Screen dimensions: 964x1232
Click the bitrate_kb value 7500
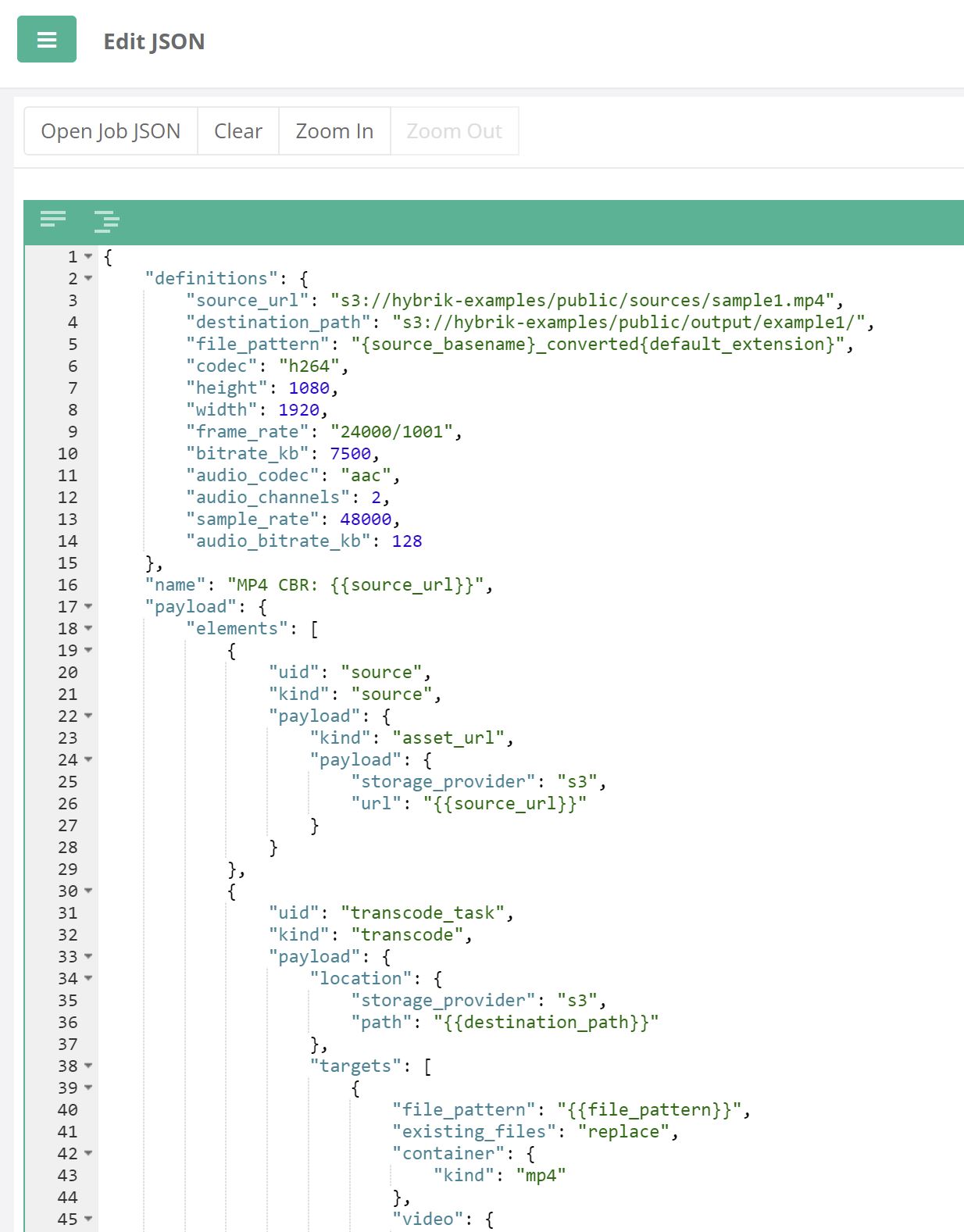350,454
